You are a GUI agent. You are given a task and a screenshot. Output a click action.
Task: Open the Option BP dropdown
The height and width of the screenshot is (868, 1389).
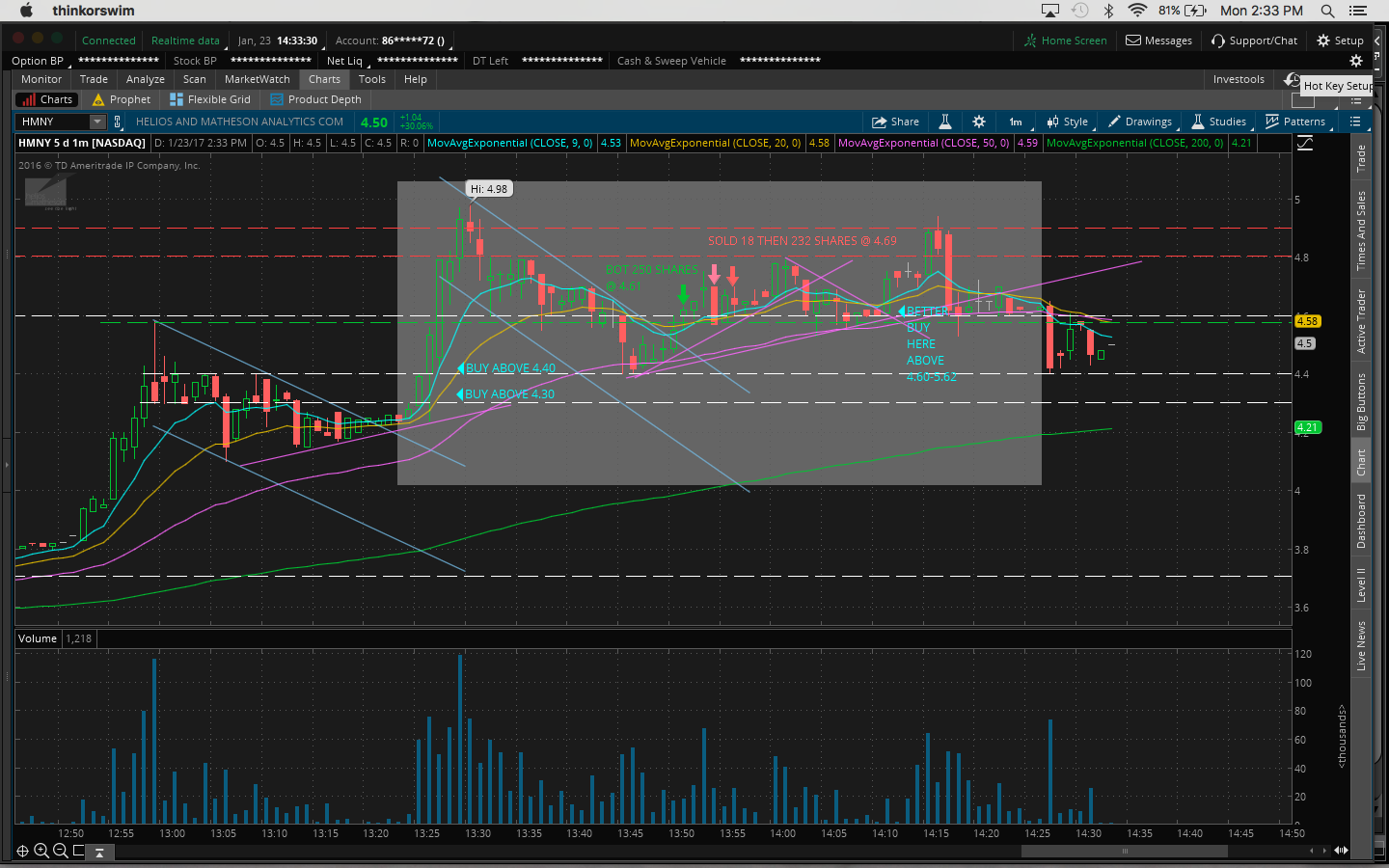(38, 61)
